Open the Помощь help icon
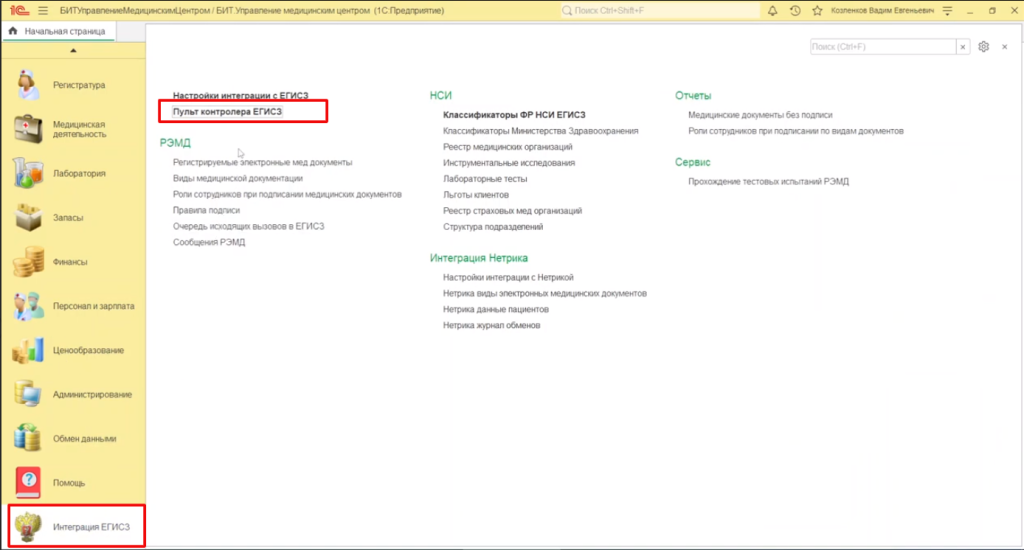The image size is (1024, 550). [27, 483]
